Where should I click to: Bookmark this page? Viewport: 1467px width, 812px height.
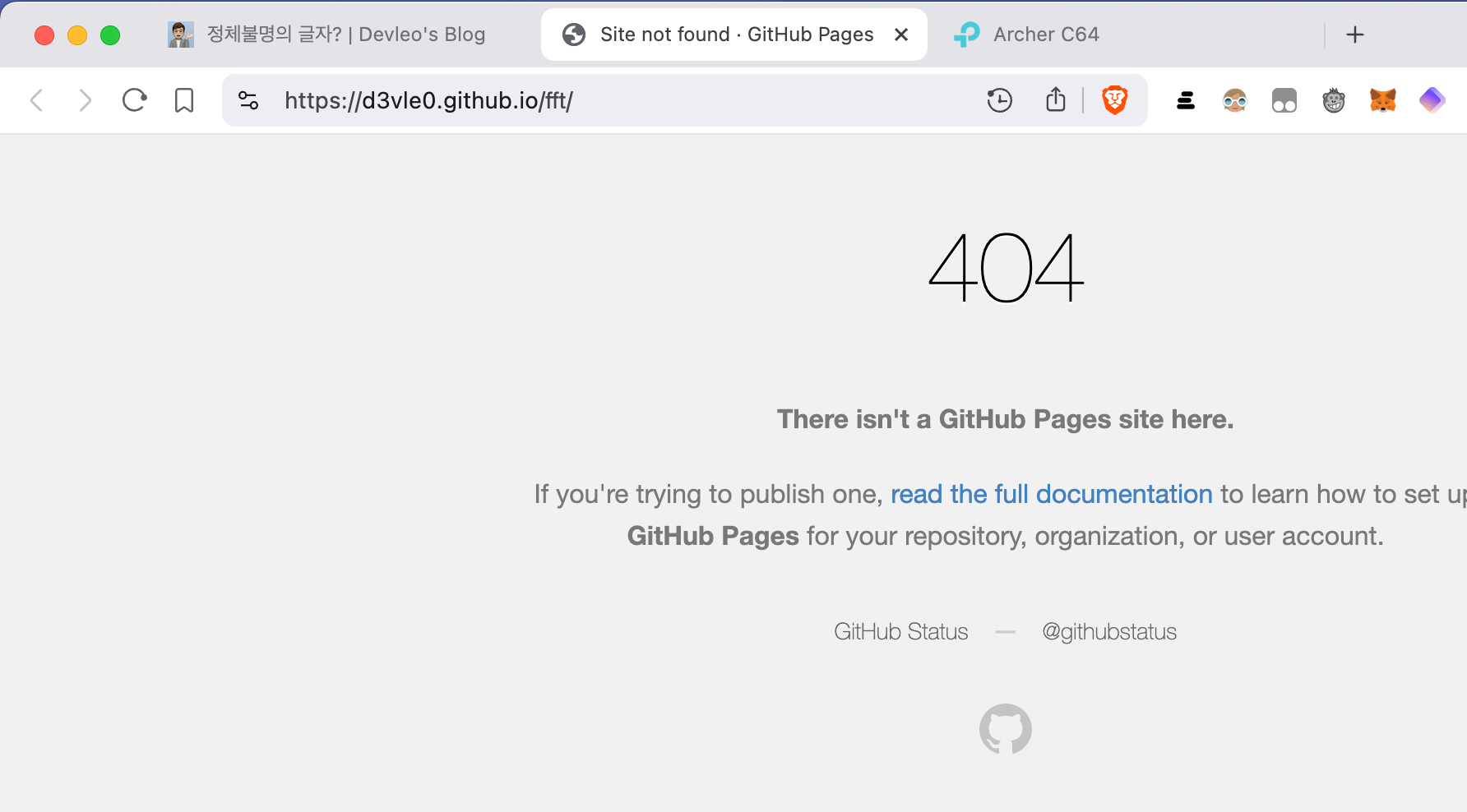coord(184,100)
